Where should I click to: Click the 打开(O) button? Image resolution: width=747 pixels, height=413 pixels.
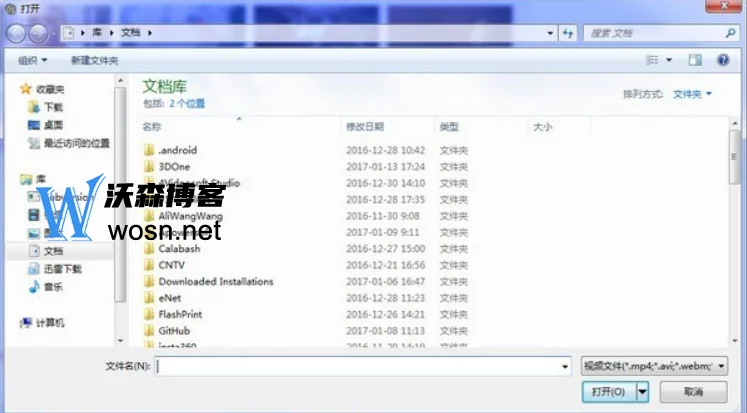[x=609, y=392]
